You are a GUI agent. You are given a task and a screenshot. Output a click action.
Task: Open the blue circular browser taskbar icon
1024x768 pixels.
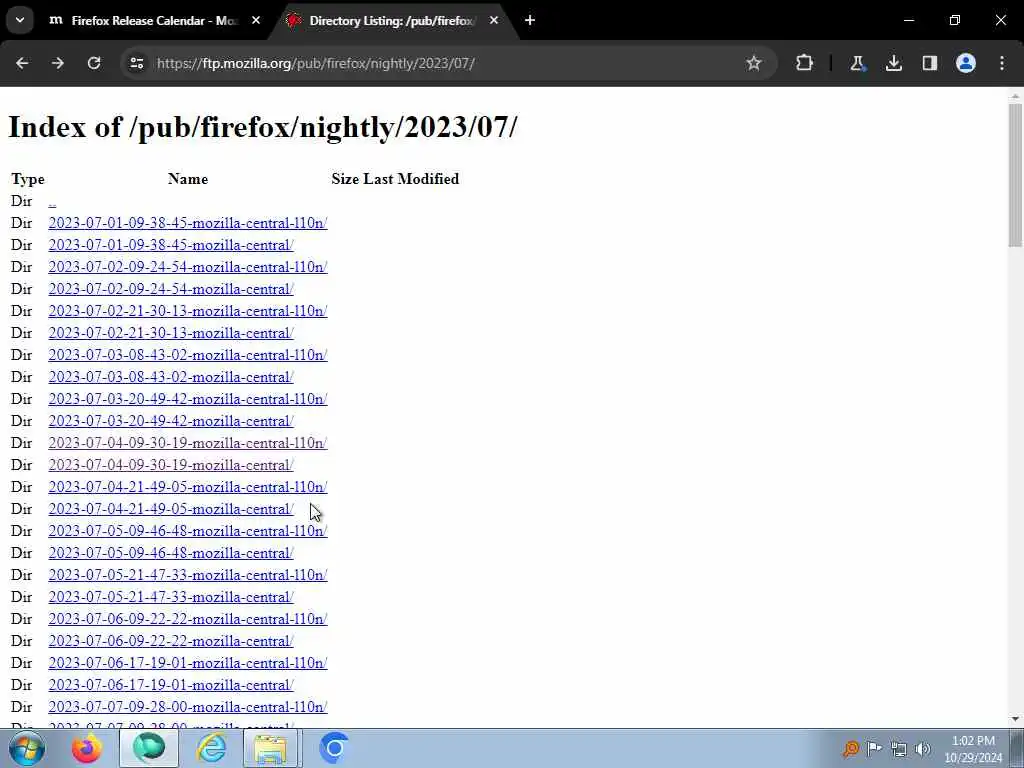[333, 748]
